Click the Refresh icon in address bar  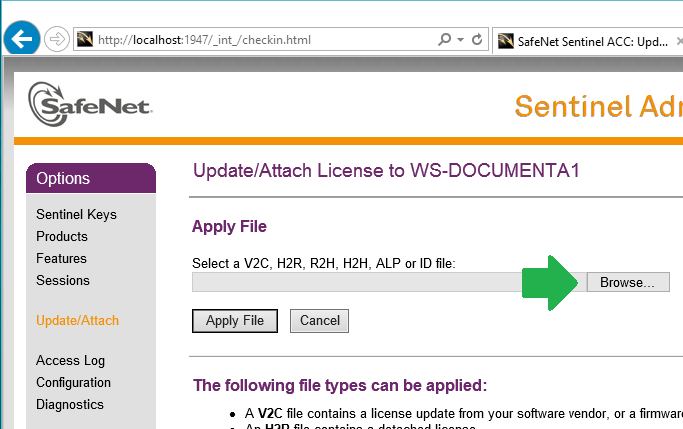477,40
